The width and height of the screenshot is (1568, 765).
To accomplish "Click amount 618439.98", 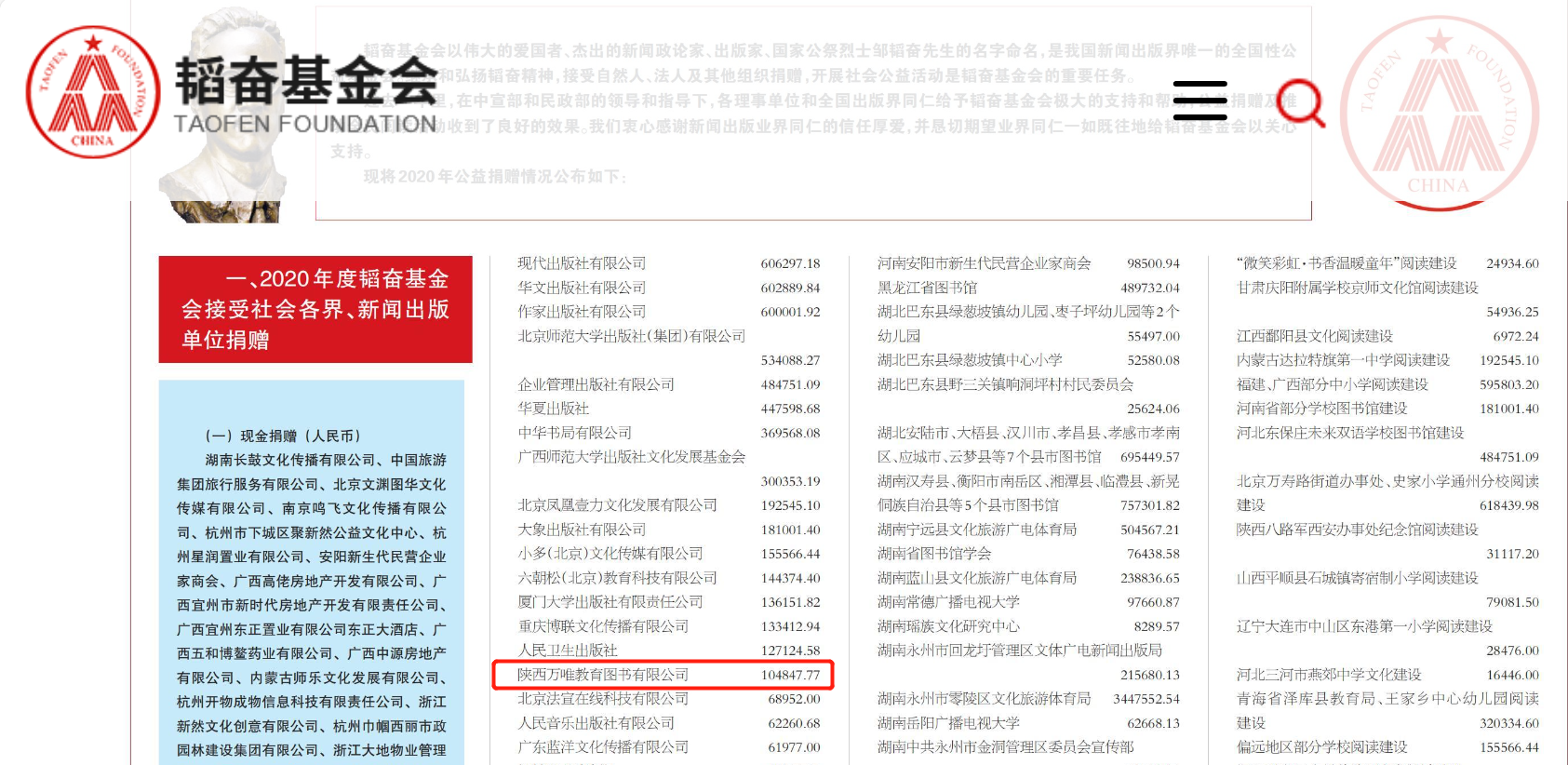I will coord(1509,505).
